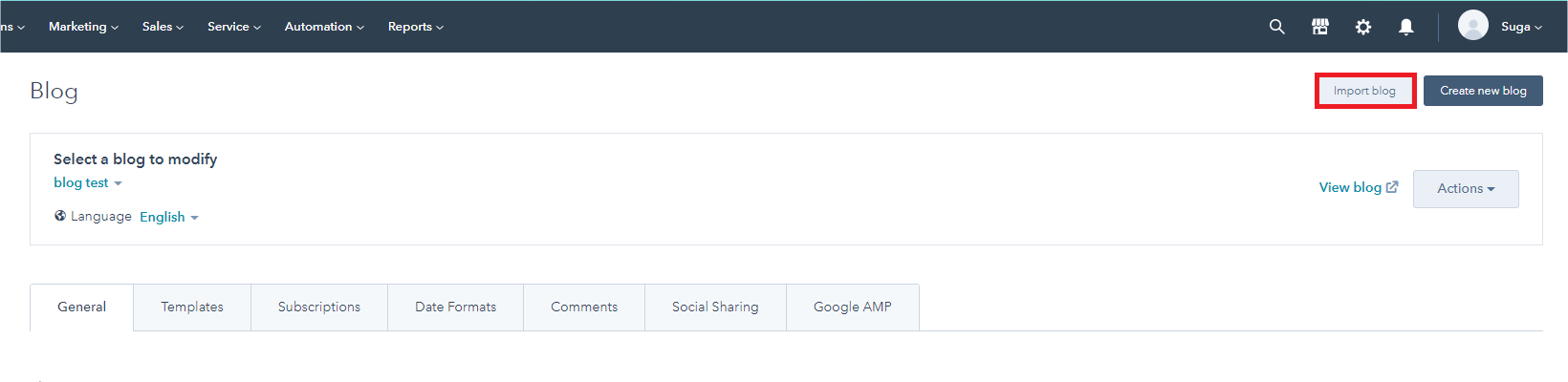The width and height of the screenshot is (1568, 382).
Task: Open the Actions dropdown button
Action: point(1466,189)
